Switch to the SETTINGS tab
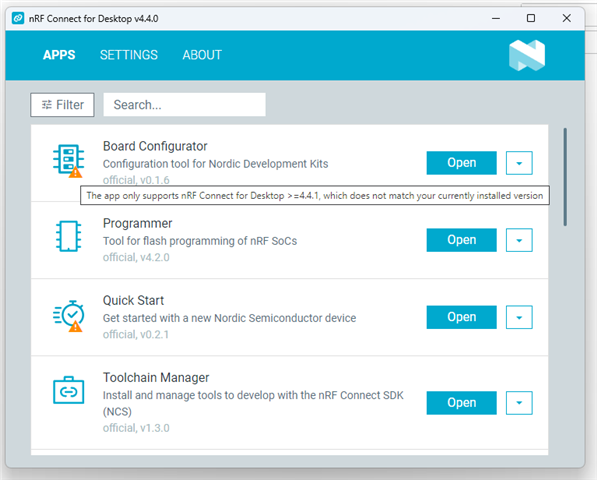Screen dimensions: 597x480 click(129, 55)
